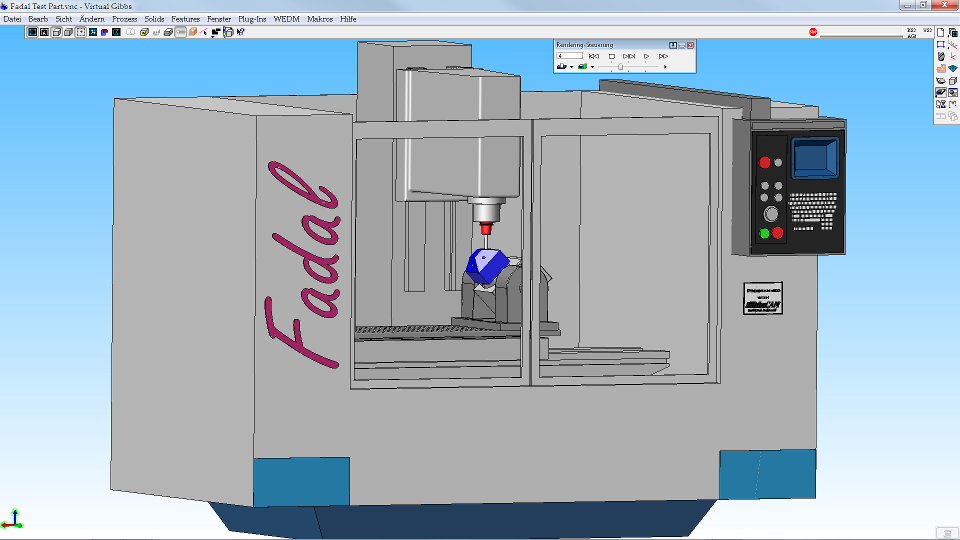Click the first blue-frame view toolbar icon
The width and height of the screenshot is (960, 540).
[x=32, y=32]
